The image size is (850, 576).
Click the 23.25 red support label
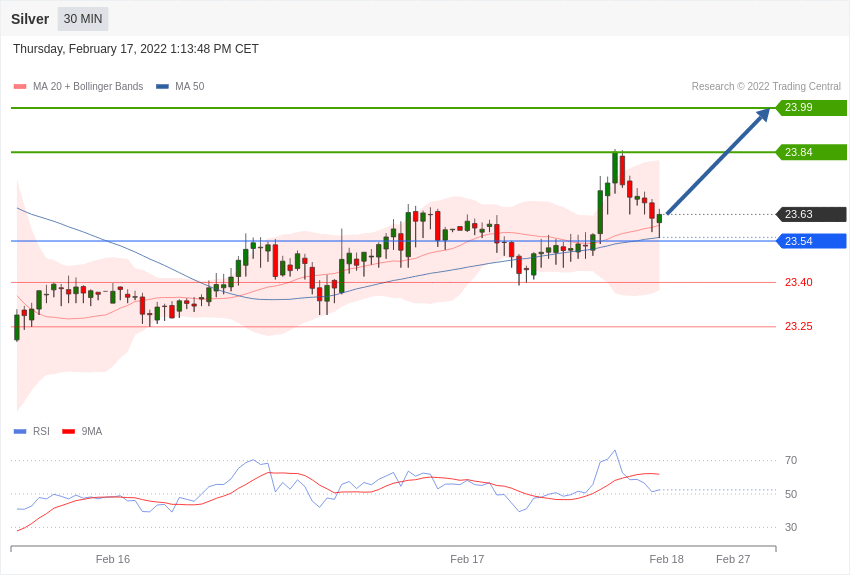[x=799, y=326]
